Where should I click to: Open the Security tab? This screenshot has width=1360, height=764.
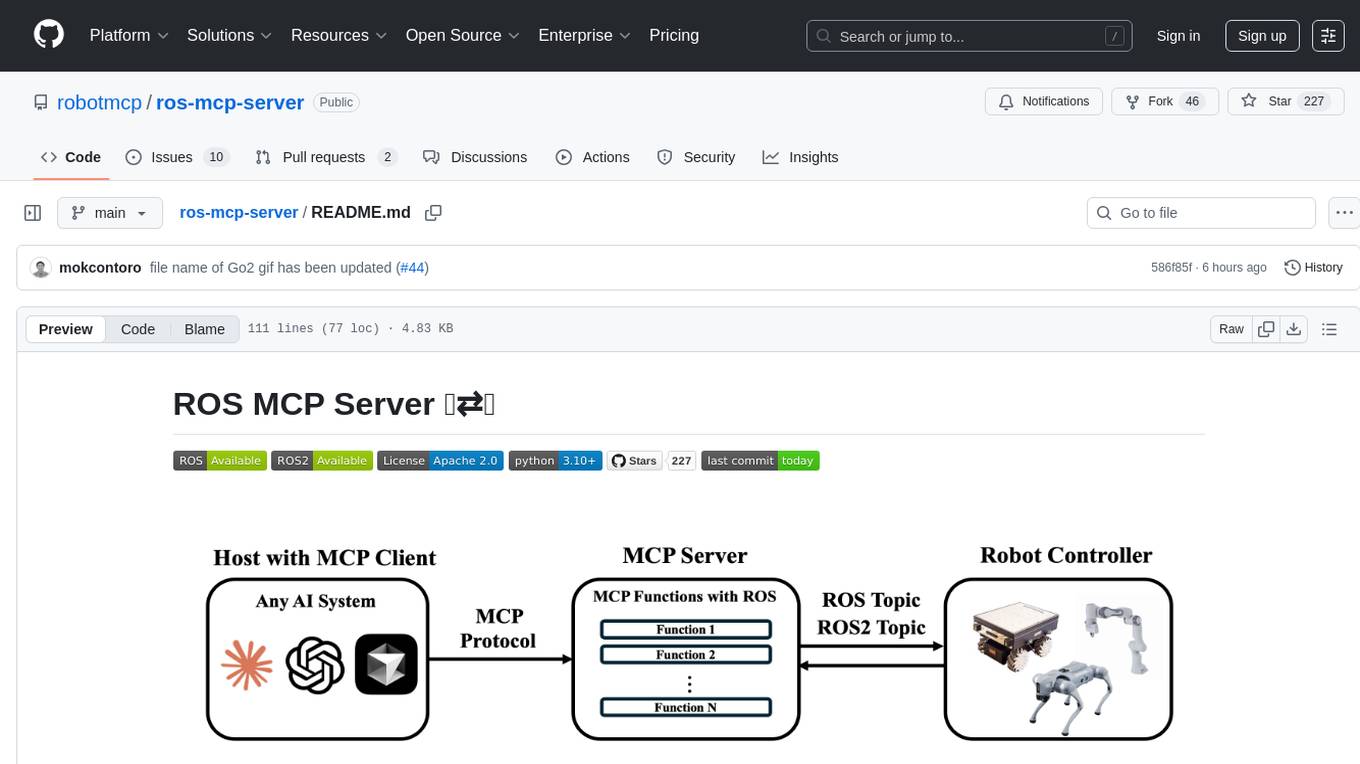pos(696,157)
